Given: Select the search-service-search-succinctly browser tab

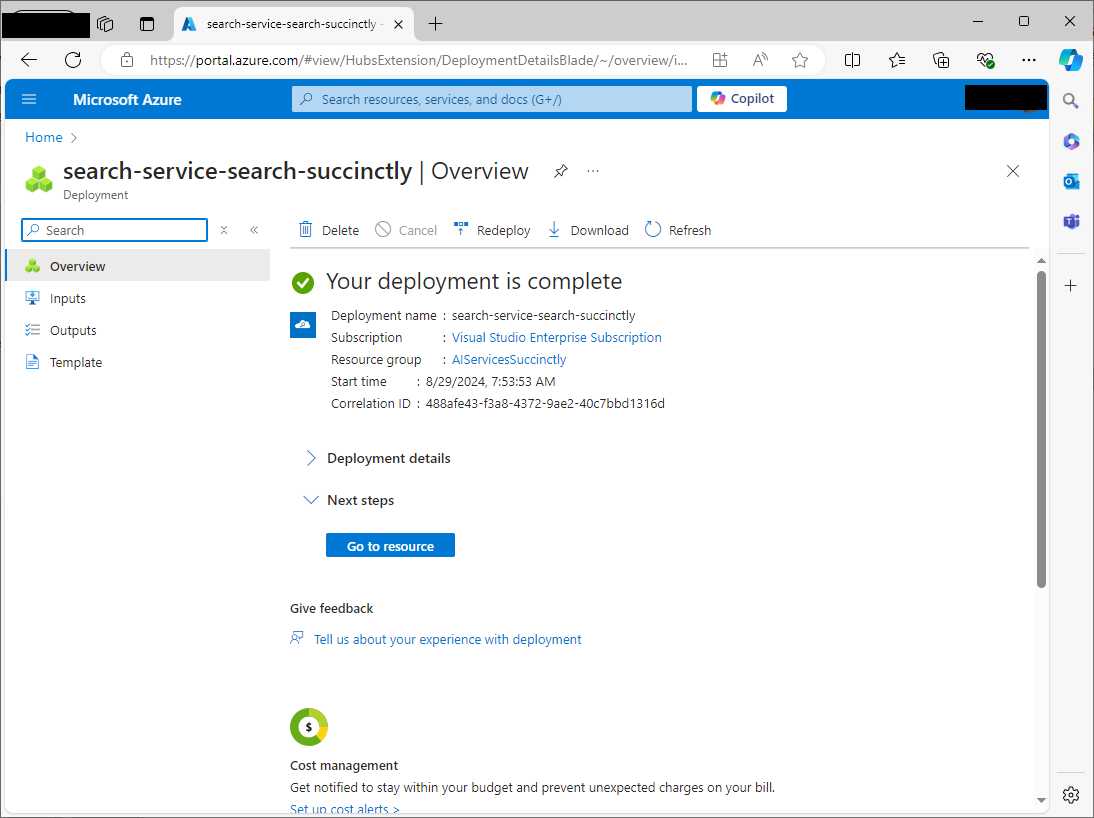Looking at the screenshot, I should tap(293, 24).
